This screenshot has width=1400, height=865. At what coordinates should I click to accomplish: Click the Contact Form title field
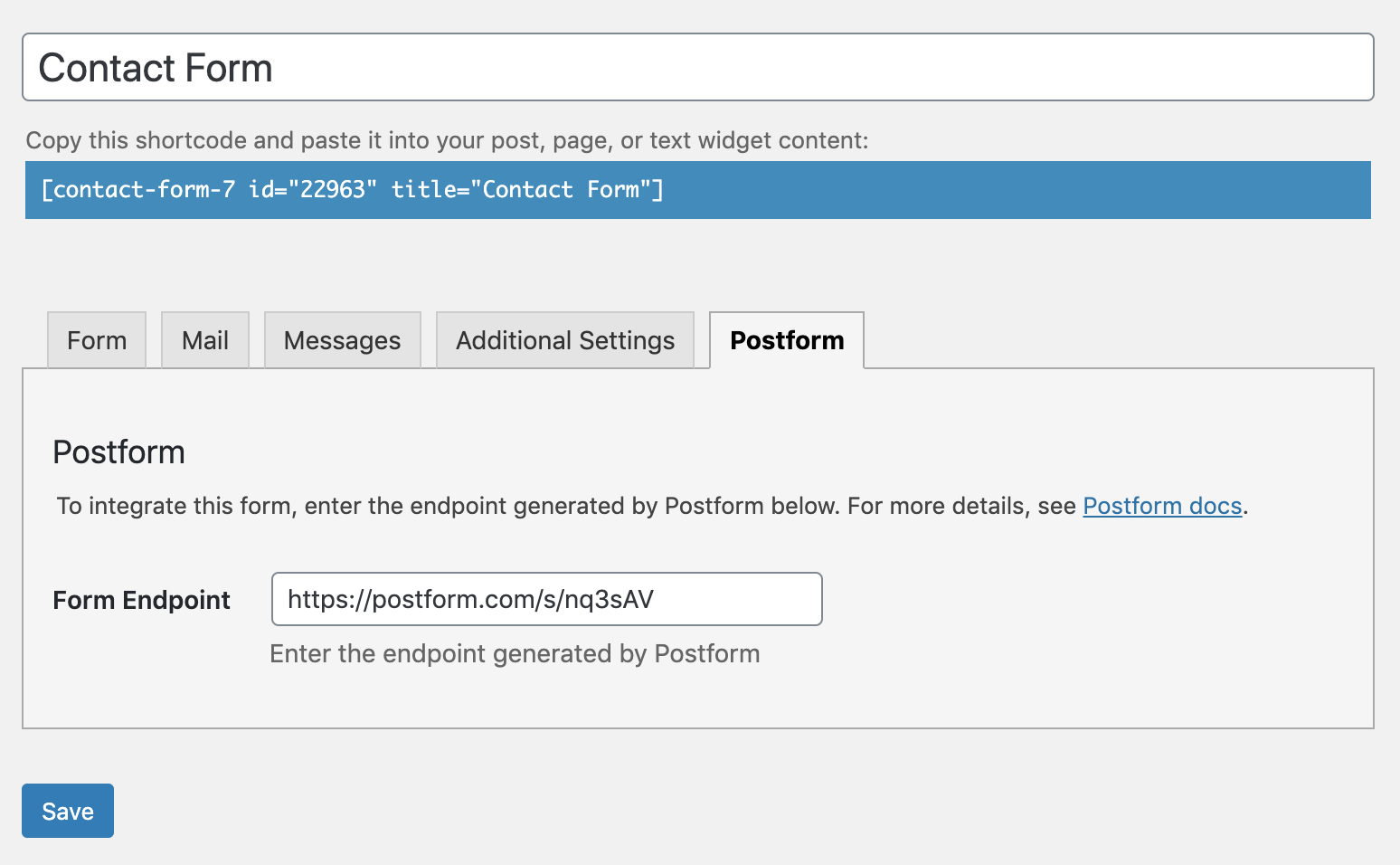698,67
